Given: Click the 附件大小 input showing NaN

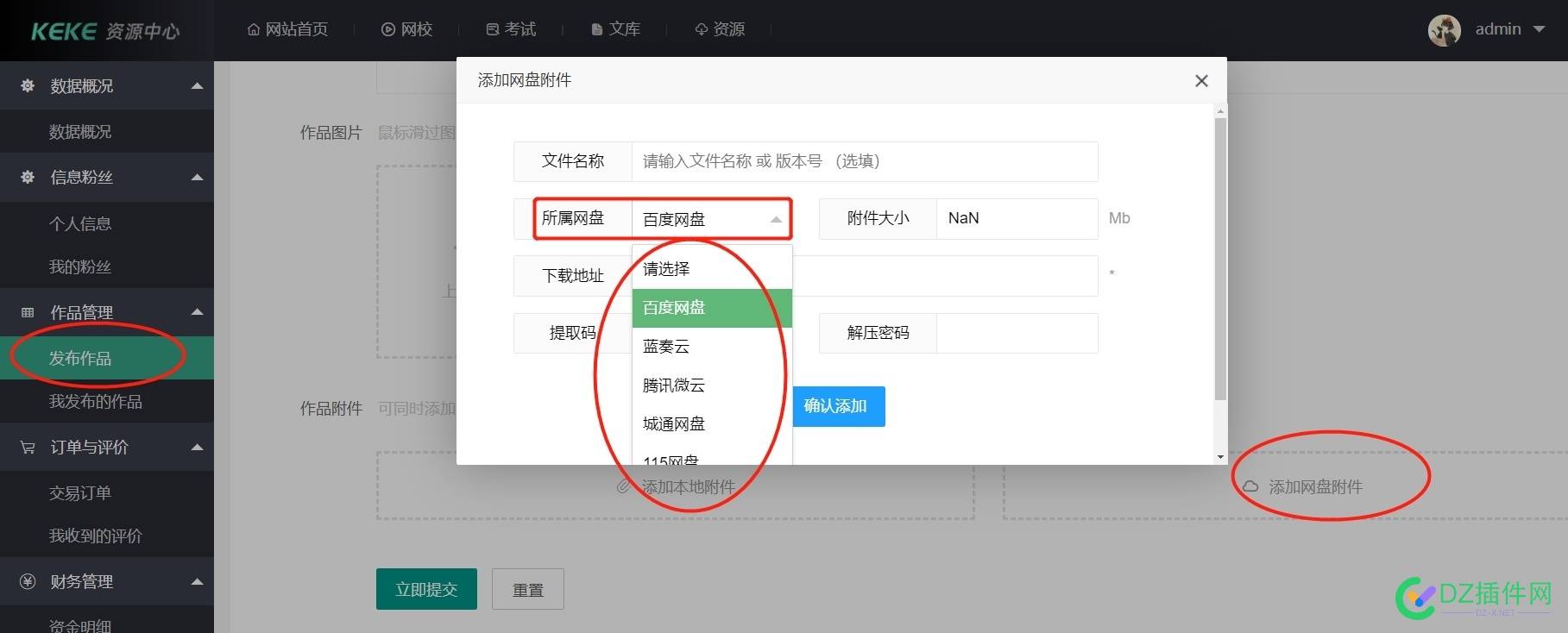Looking at the screenshot, I should tap(1017, 218).
